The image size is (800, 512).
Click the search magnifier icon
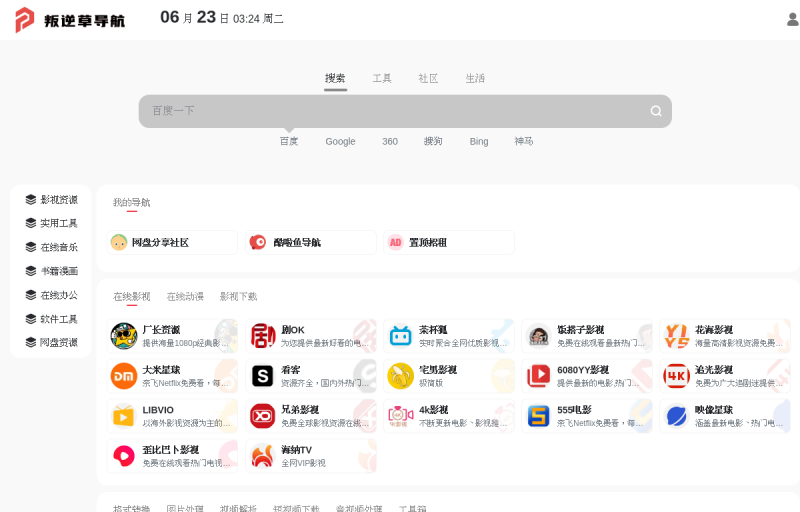tap(656, 111)
